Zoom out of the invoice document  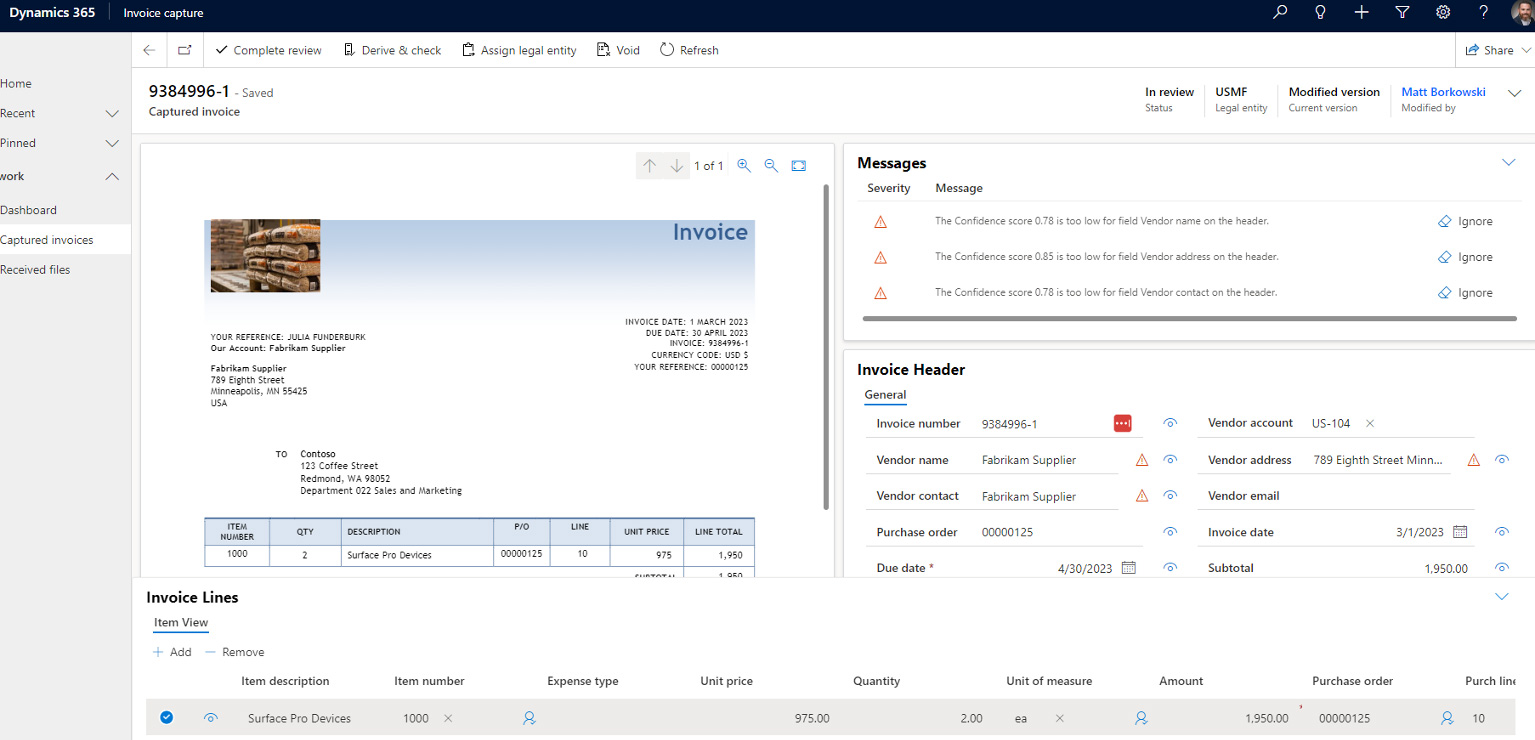pyautogui.click(x=771, y=166)
